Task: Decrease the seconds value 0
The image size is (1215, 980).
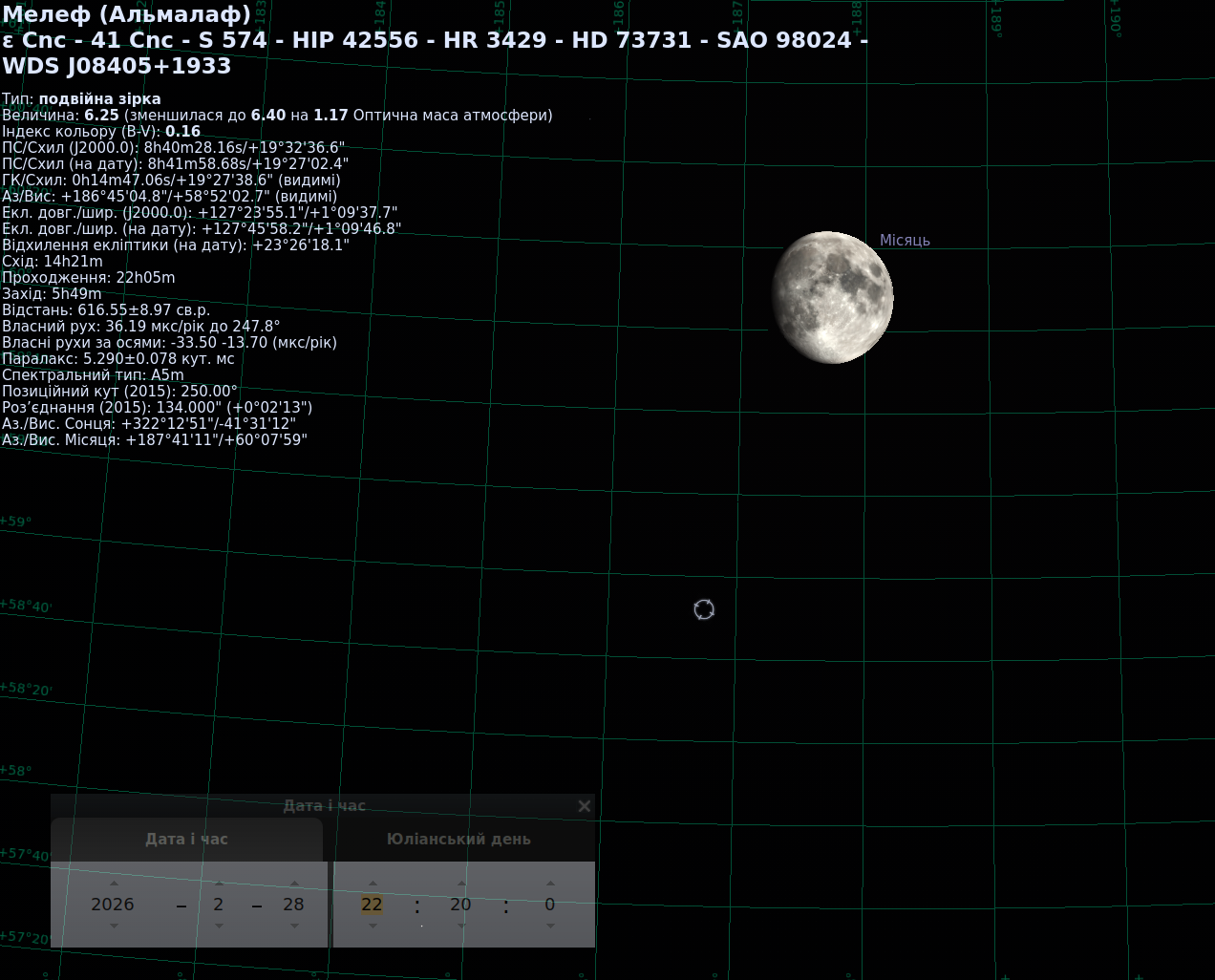Action: (x=550, y=926)
